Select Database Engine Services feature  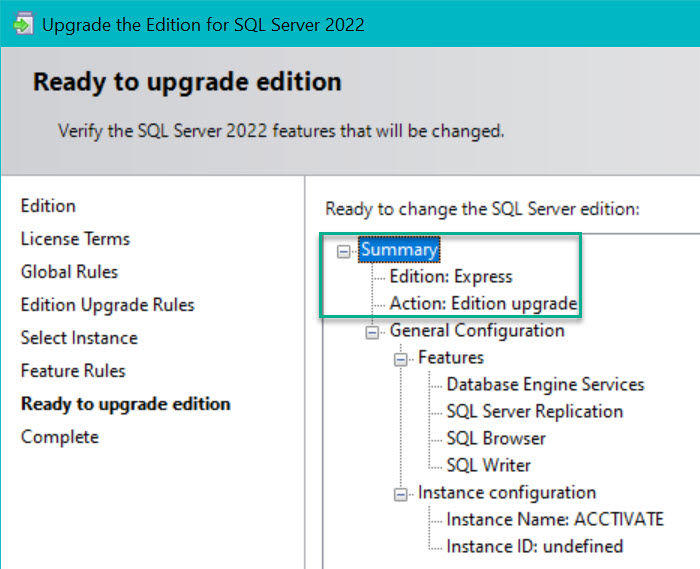click(545, 384)
